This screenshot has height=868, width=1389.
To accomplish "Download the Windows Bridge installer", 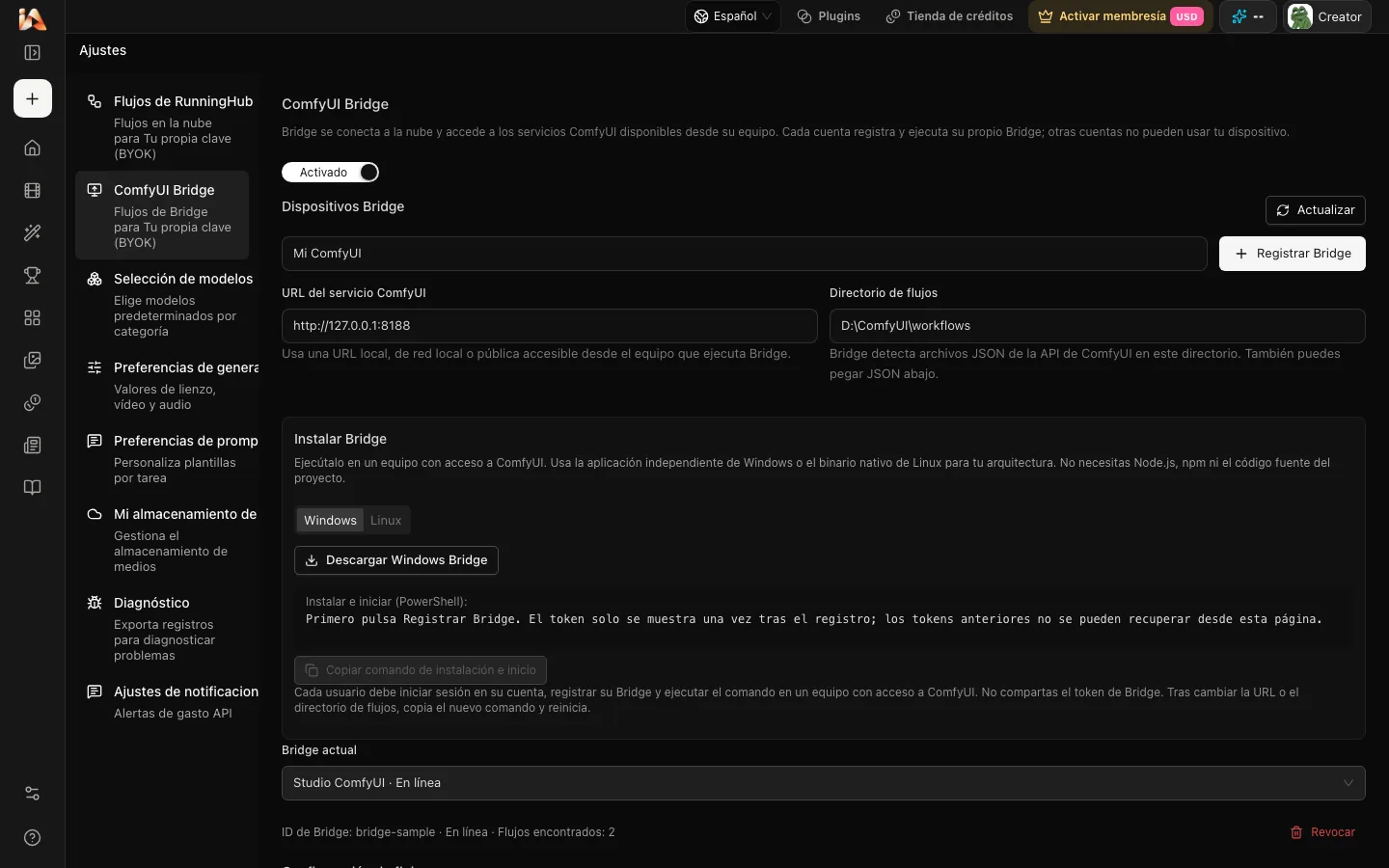I will [396, 560].
